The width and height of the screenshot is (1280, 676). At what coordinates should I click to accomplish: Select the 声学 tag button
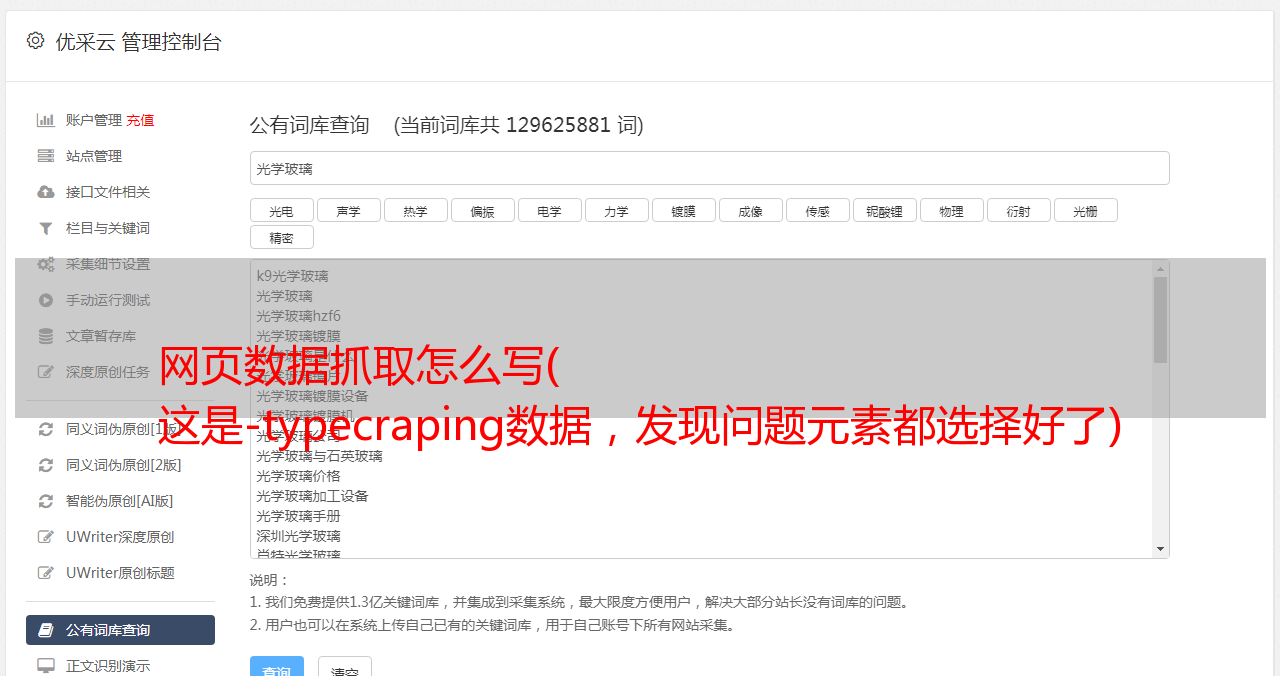(348, 210)
